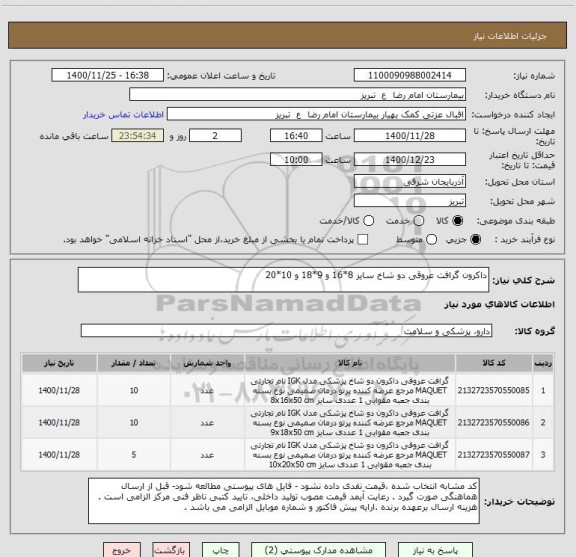576x557 pixels.
Task: Click quantity 5 in row 3
Action: click(134, 455)
